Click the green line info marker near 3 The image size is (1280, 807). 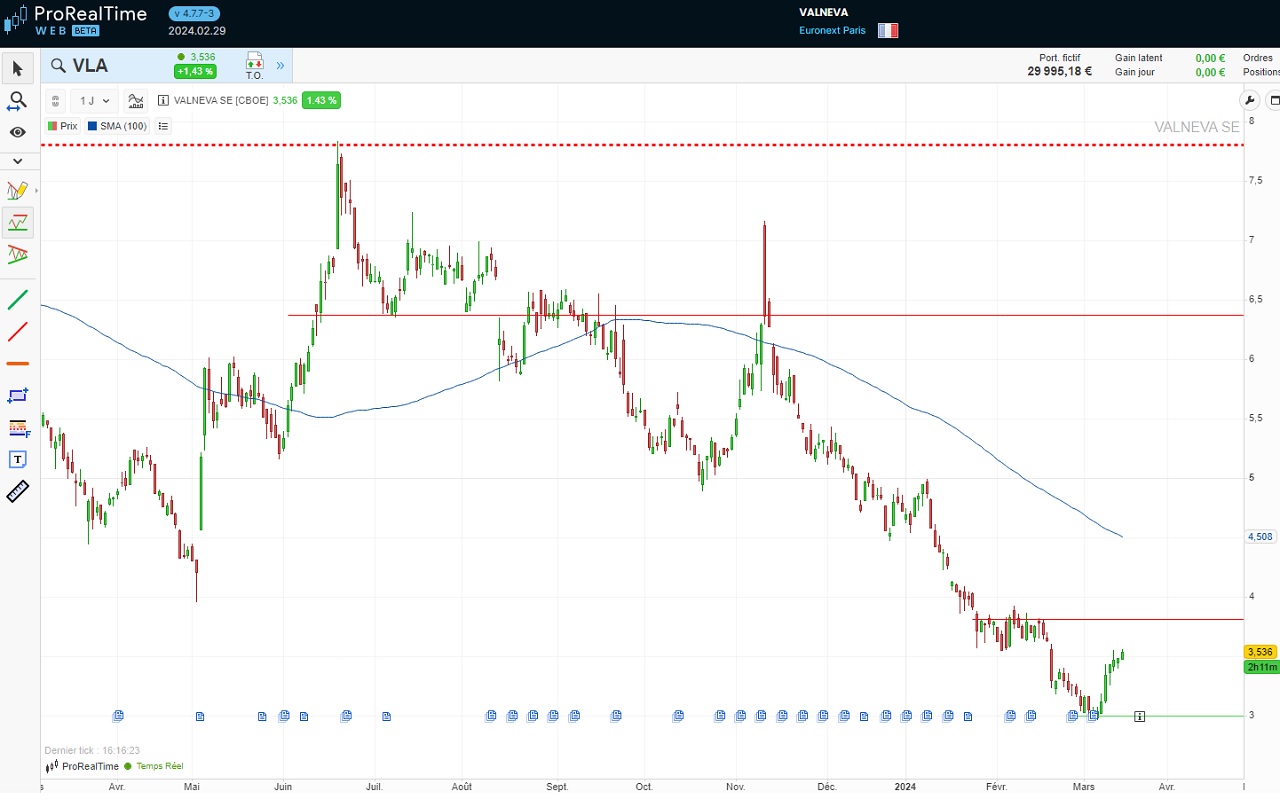pos(1139,716)
